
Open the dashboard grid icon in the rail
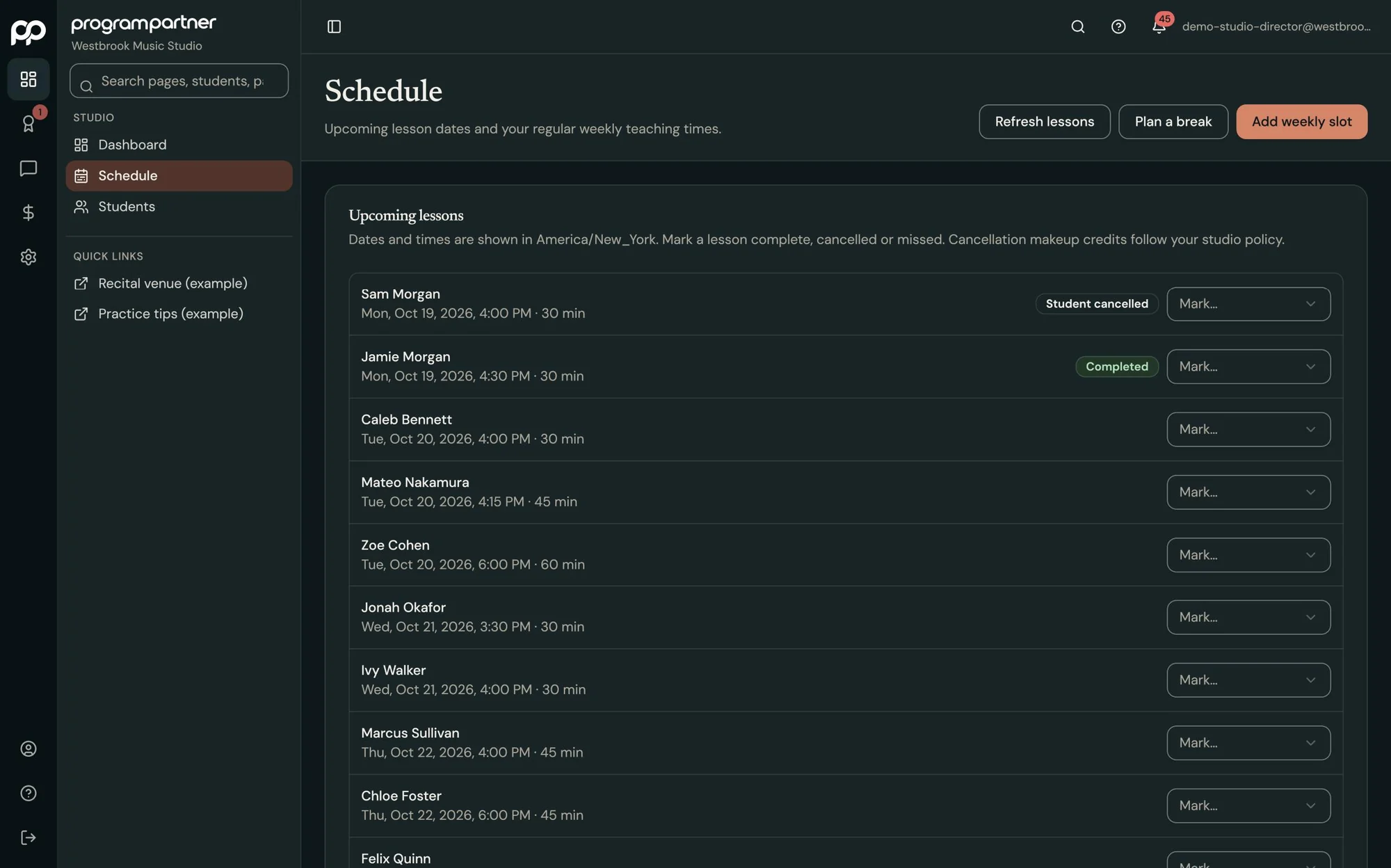tap(29, 79)
